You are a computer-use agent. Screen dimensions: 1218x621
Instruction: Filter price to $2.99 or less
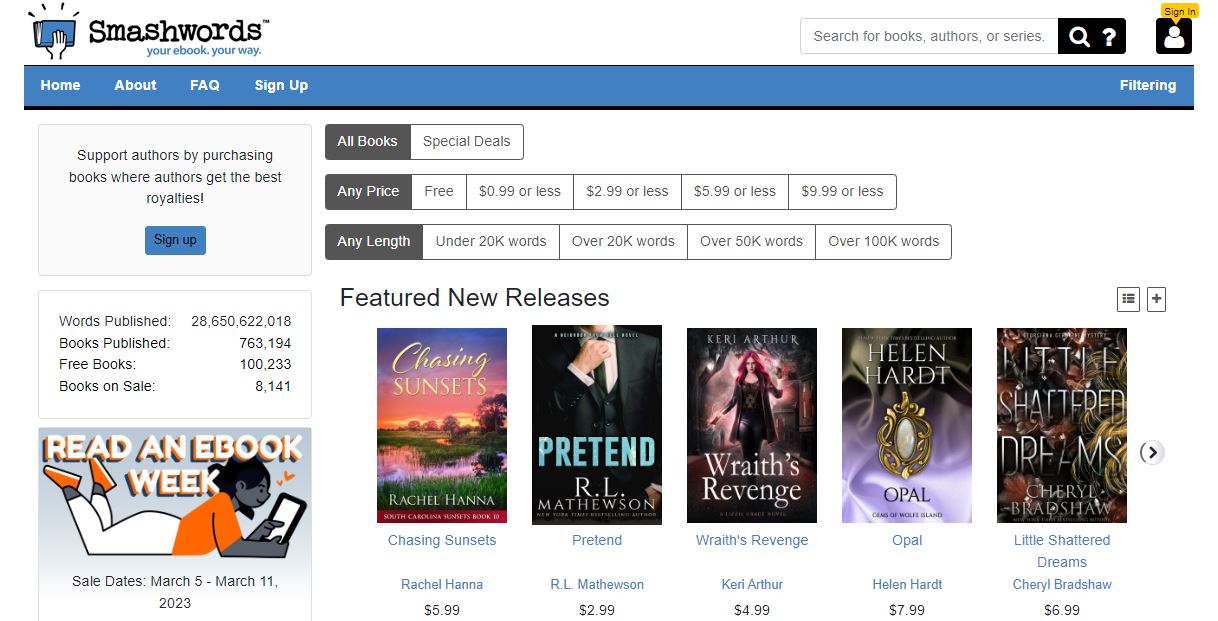point(627,192)
